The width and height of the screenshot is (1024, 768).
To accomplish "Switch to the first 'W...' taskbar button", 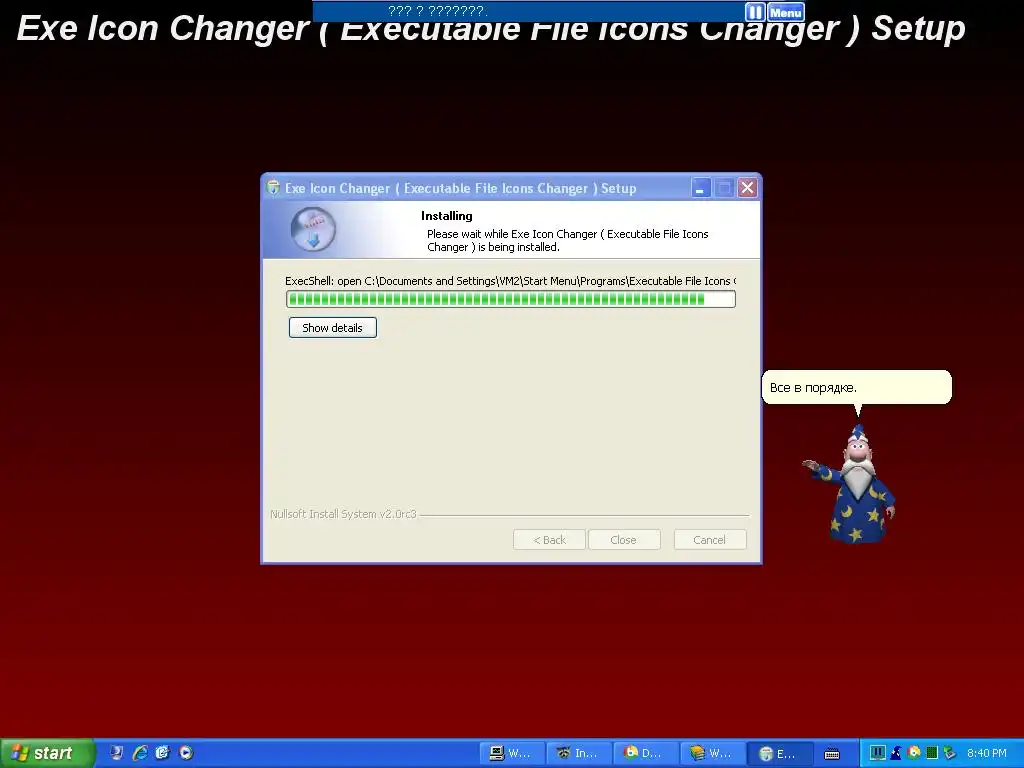I will pos(511,754).
